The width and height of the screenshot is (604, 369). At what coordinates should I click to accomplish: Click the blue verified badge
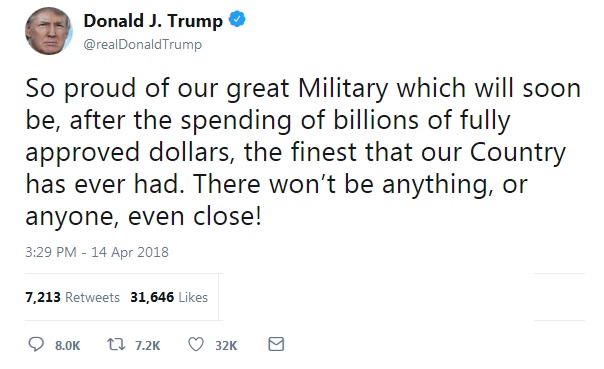[x=237, y=19]
